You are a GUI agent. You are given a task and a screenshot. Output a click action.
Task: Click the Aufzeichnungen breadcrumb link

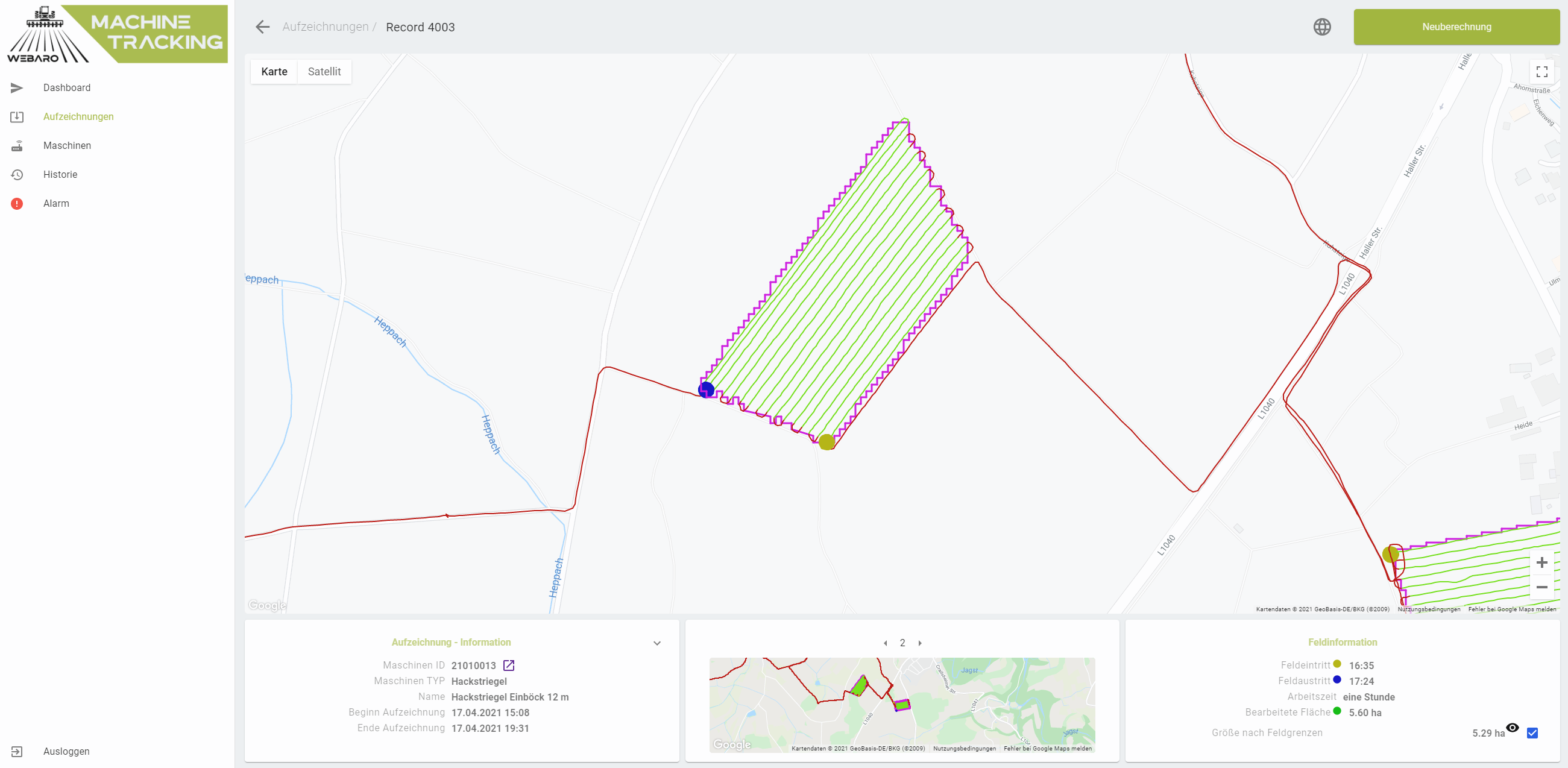coord(325,27)
